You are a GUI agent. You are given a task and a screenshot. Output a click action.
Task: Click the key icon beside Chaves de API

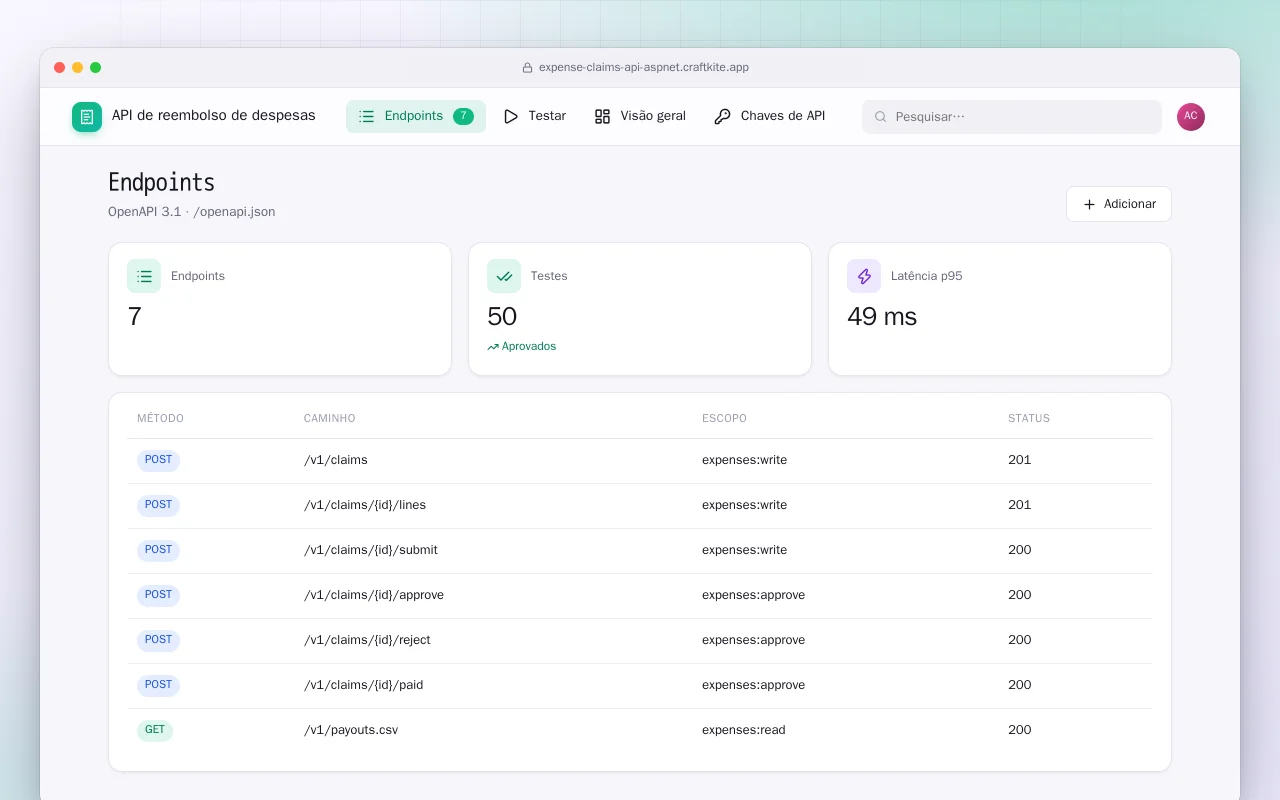(722, 116)
